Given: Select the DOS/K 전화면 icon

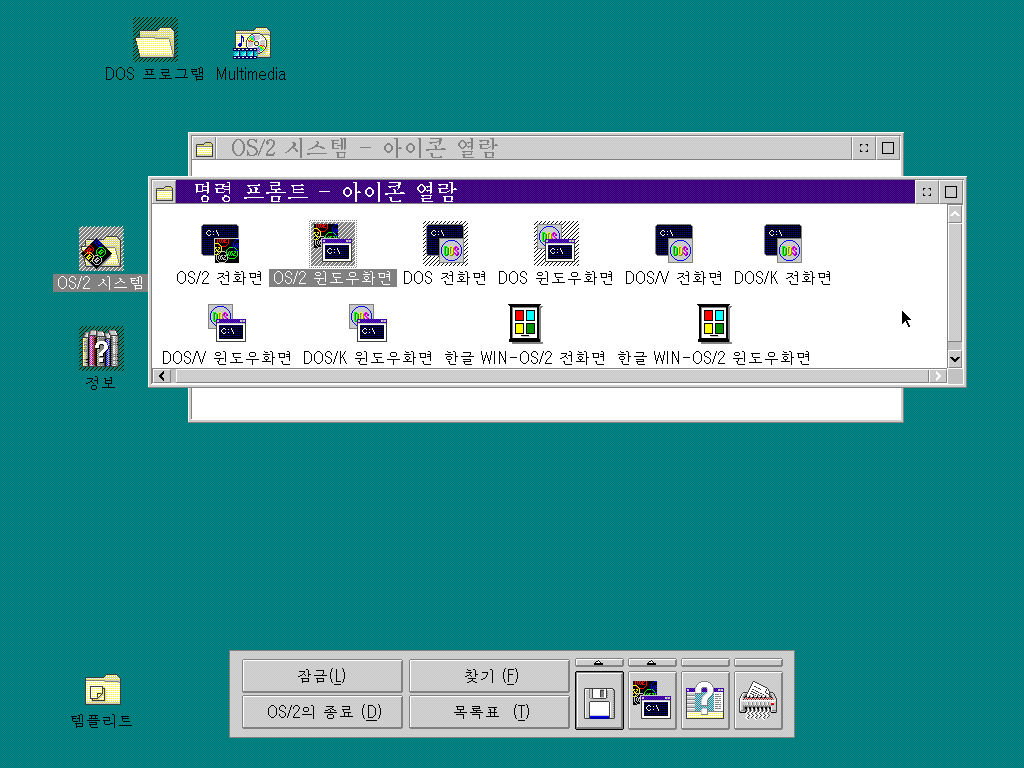Looking at the screenshot, I should pyautogui.click(x=783, y=244).
